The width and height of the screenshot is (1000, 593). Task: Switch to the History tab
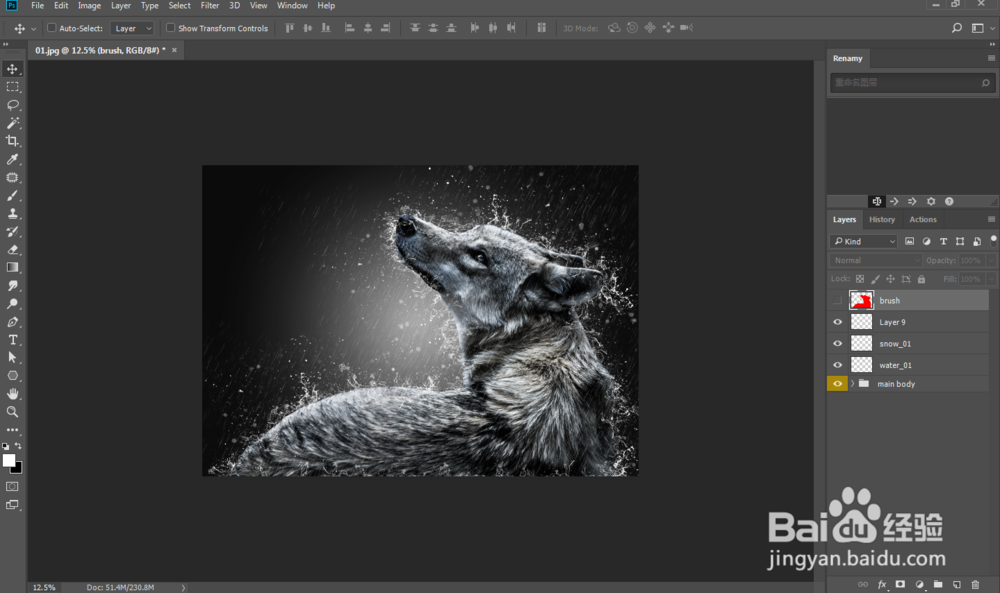click(x=882, y=220)
